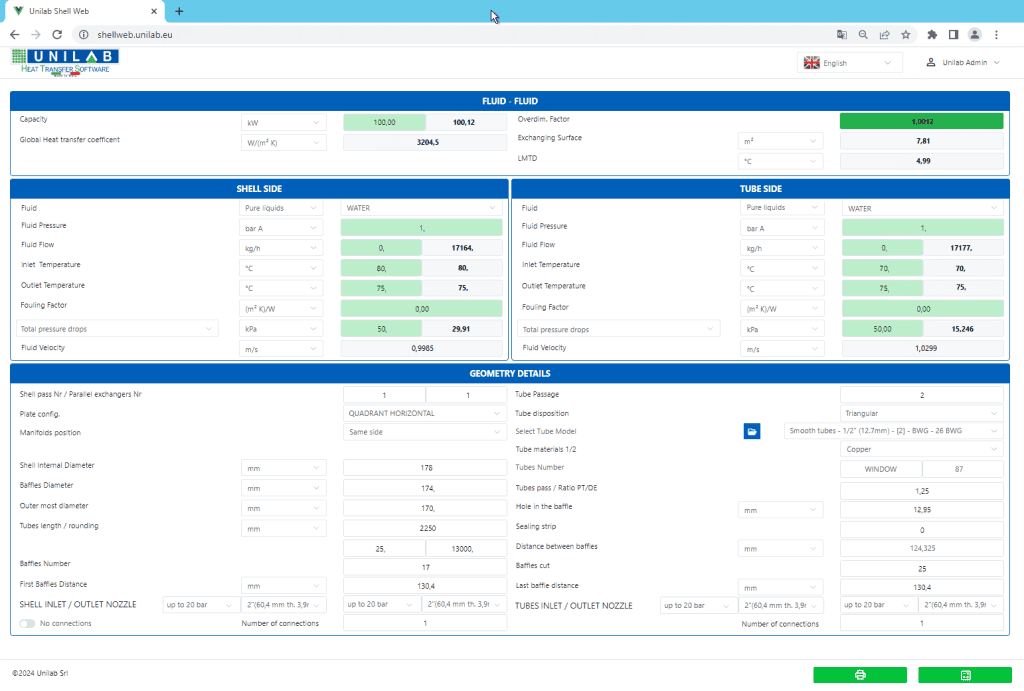Open the tube model folder browser
The width and height of the screenshot is (1024, 691).
(x=752, y=431)
